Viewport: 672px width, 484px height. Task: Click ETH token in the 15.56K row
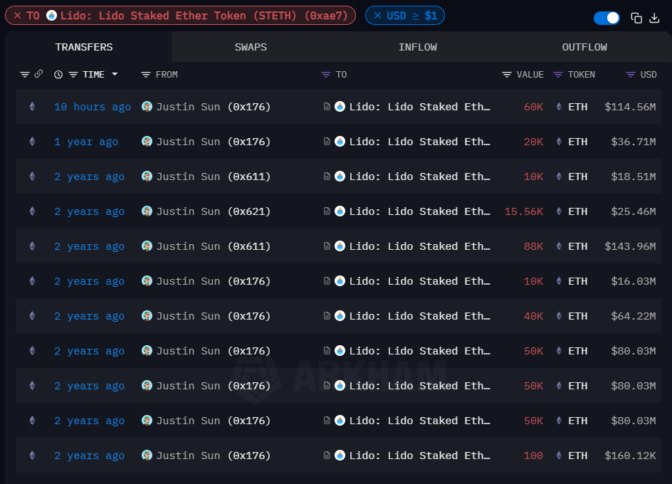point(577,211)
